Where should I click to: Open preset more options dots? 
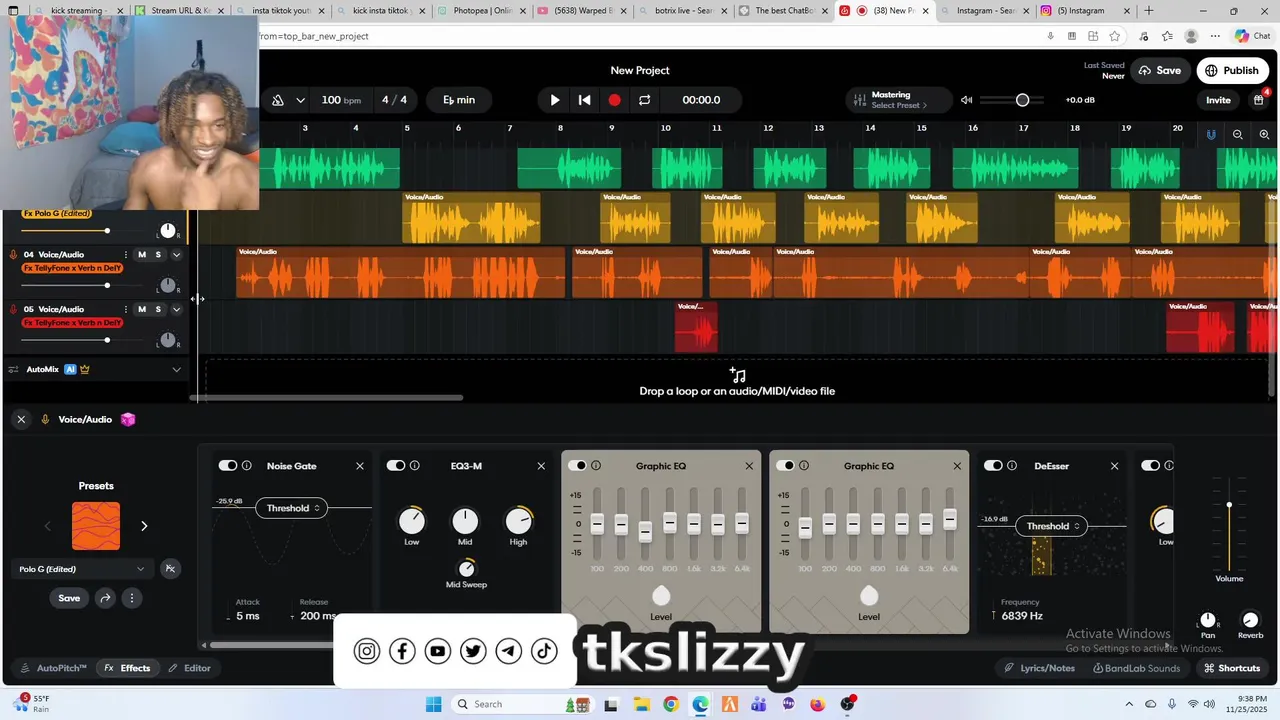[x=131, y=598]
